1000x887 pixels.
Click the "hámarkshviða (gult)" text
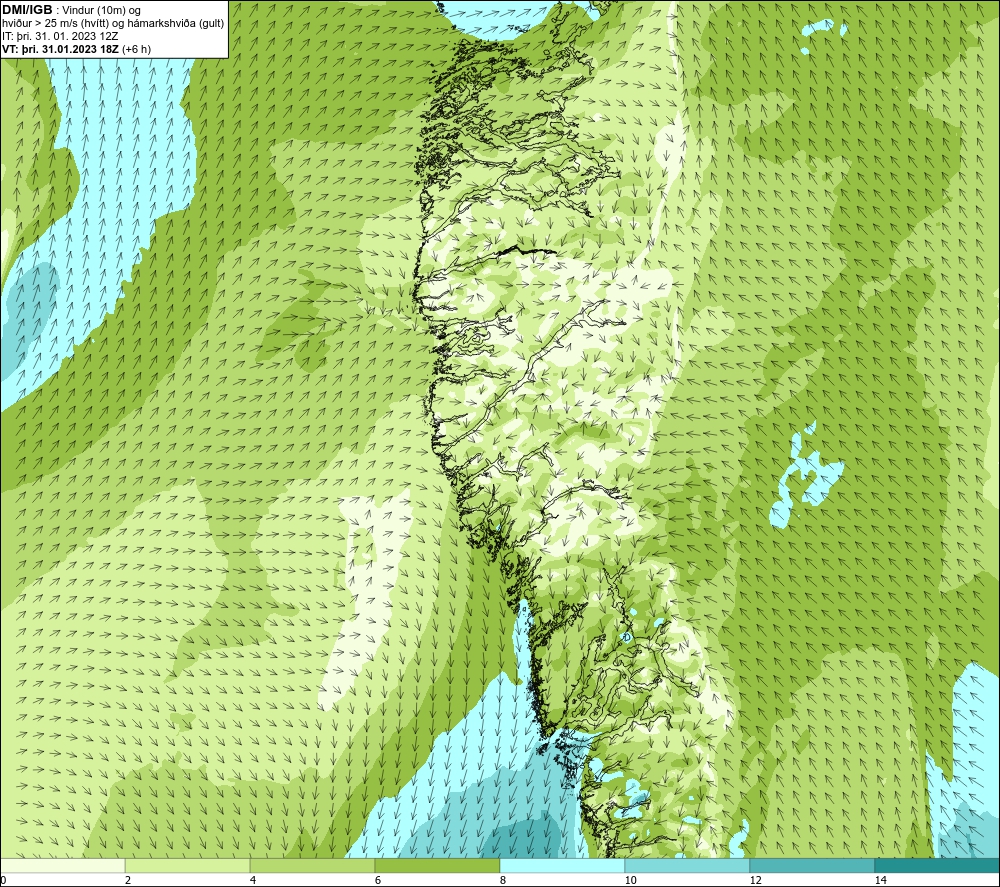pyautogui.click(x=175, y=24)
